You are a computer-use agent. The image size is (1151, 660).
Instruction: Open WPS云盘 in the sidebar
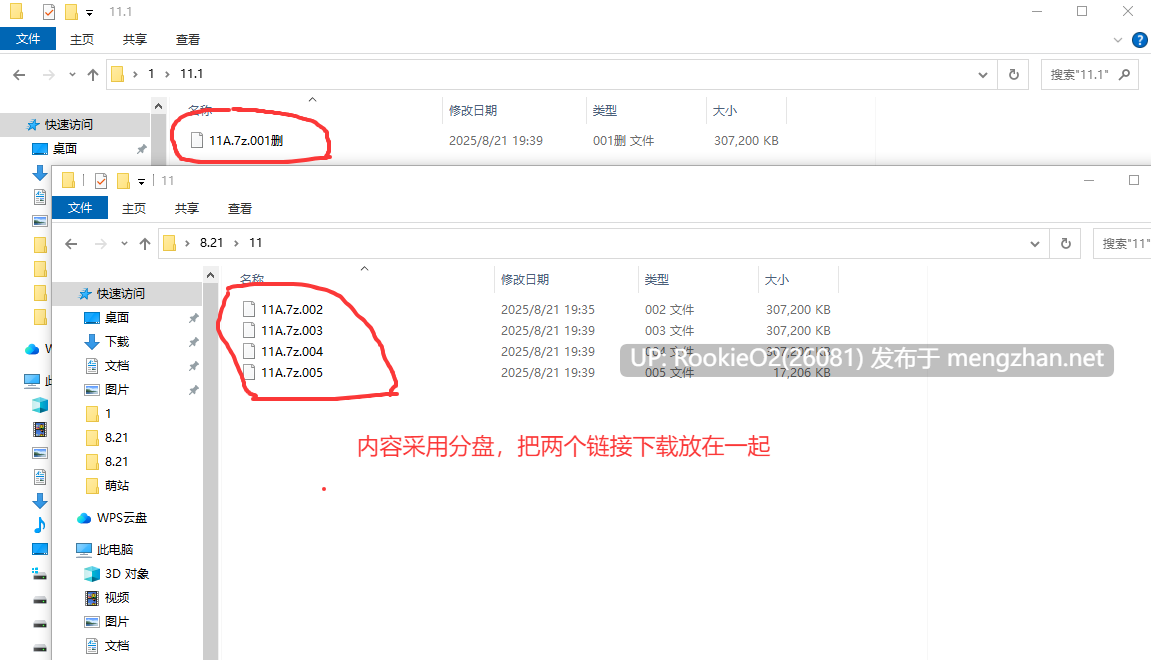pyautogui.click(x=122, y=518)
